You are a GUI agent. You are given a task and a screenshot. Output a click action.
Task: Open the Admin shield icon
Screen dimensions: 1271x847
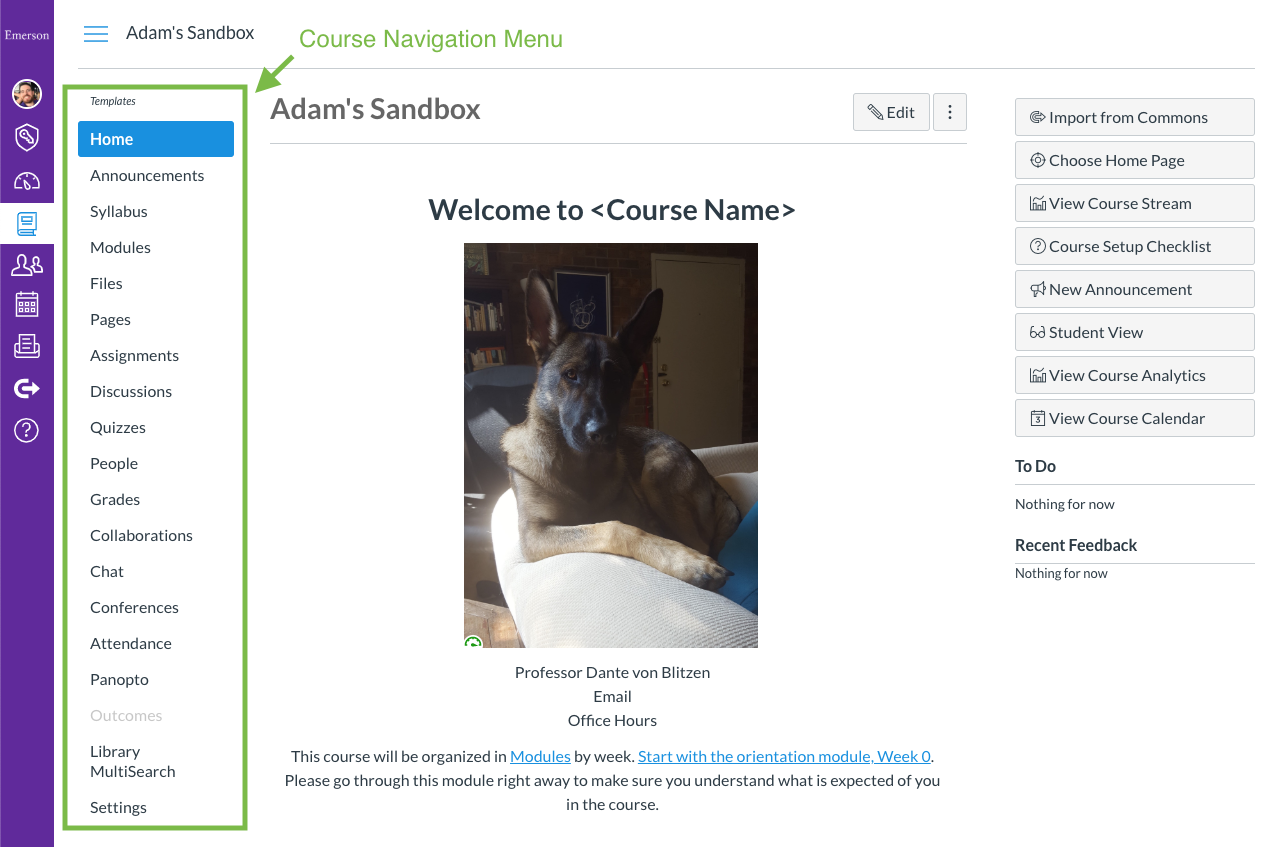27,137
